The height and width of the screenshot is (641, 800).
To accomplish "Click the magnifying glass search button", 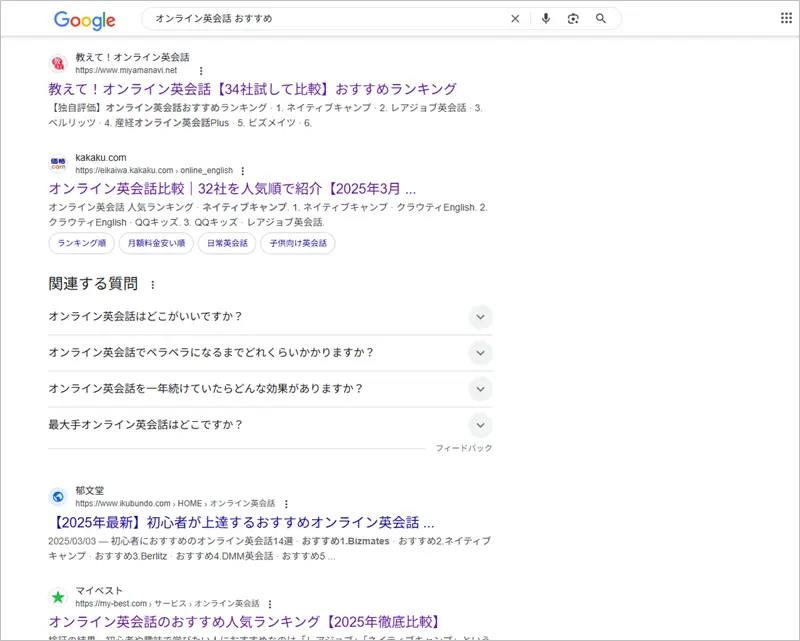I will [601, 19].
